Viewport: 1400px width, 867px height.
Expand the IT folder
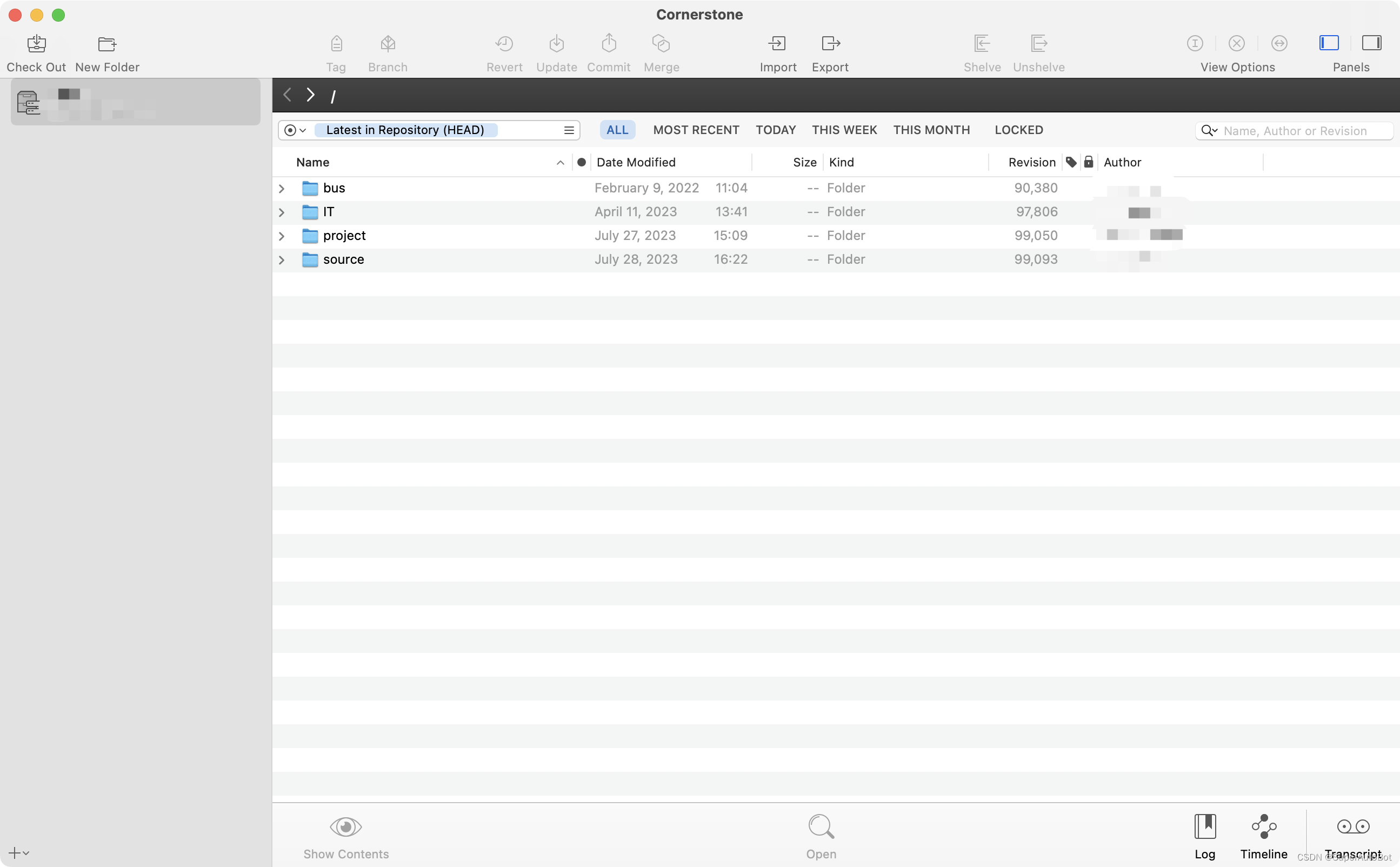pyautogui.click(x=282, y=213)
